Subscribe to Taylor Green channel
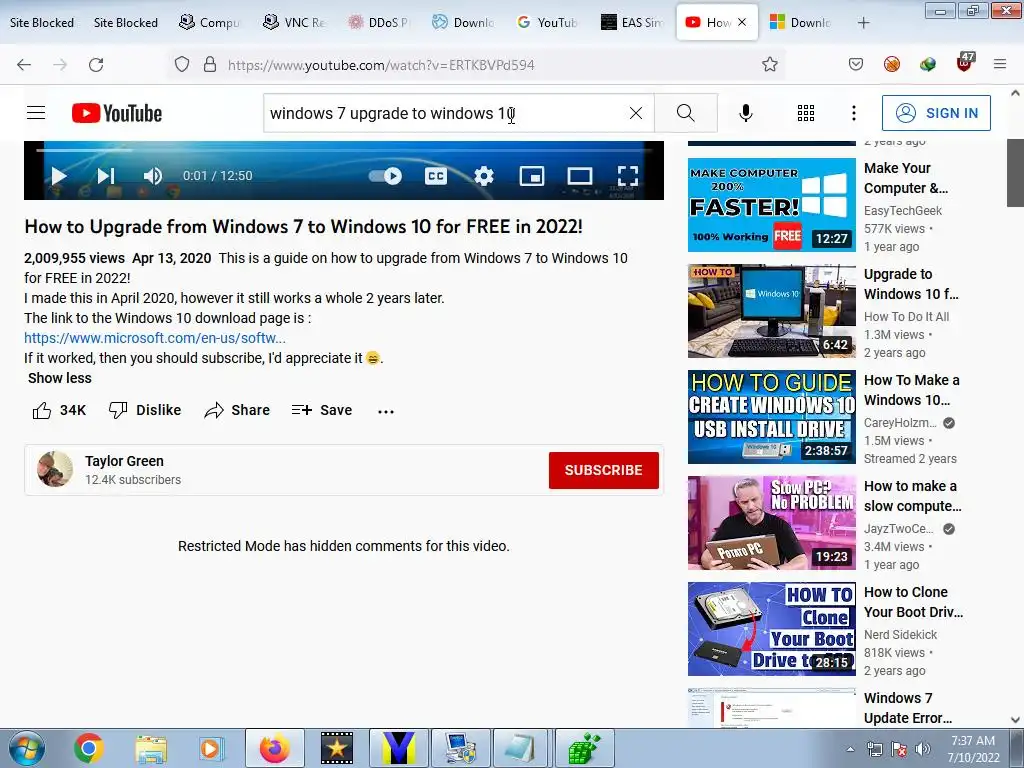Image resolution: width=1024 pixels, height=768 pixels. click(x=603, y=470)
